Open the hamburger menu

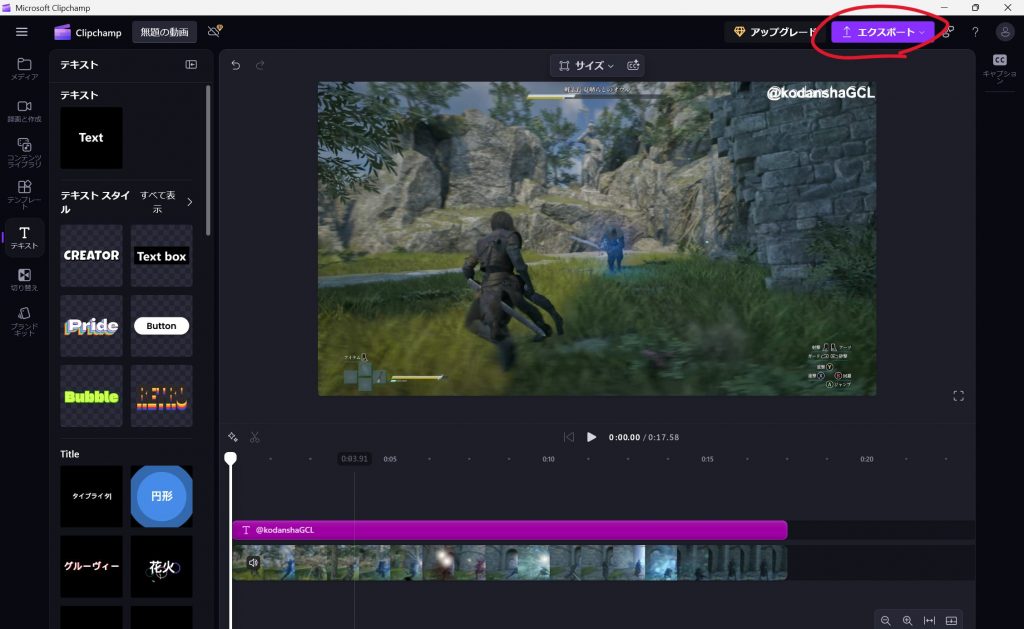click(22, 32)
